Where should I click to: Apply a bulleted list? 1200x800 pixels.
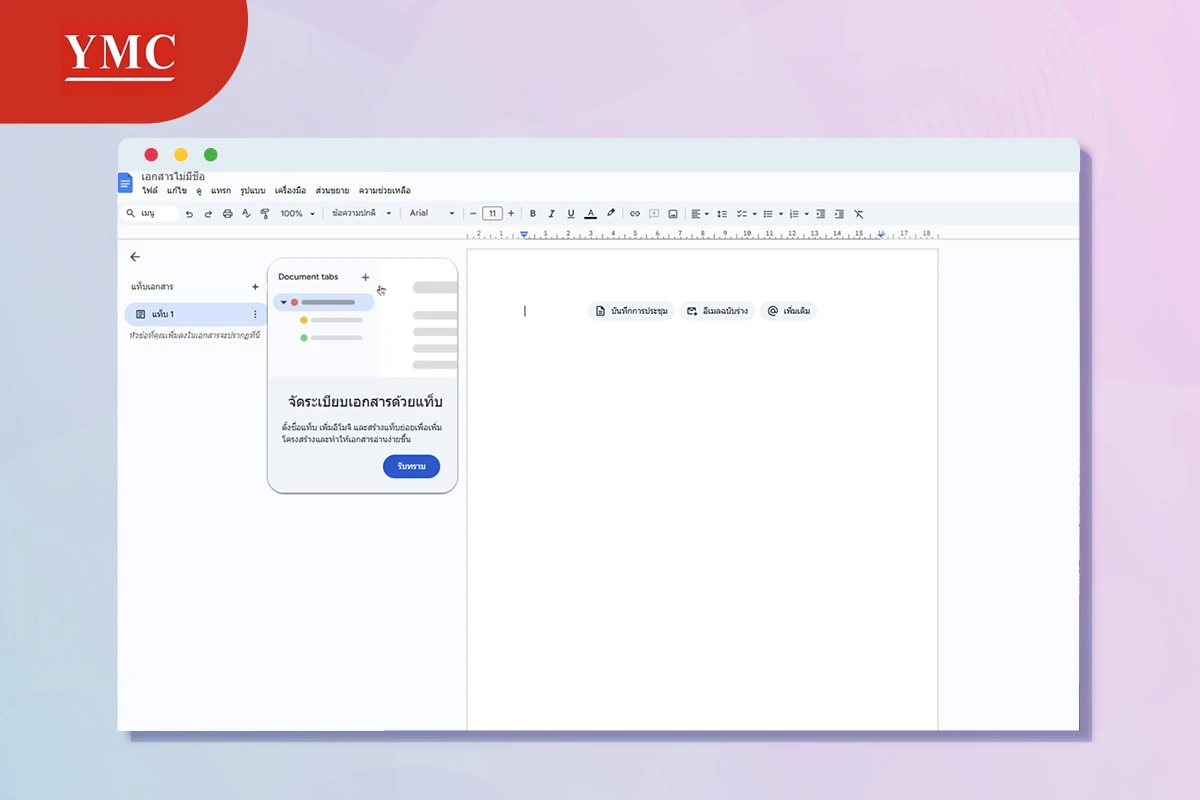(x=768, y=213)
